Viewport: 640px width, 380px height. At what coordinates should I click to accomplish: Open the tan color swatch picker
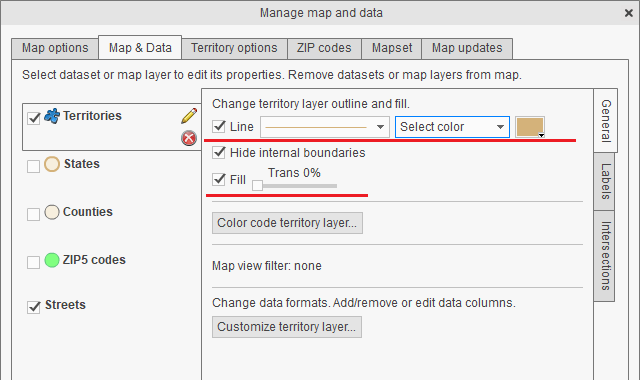[530, 127]
